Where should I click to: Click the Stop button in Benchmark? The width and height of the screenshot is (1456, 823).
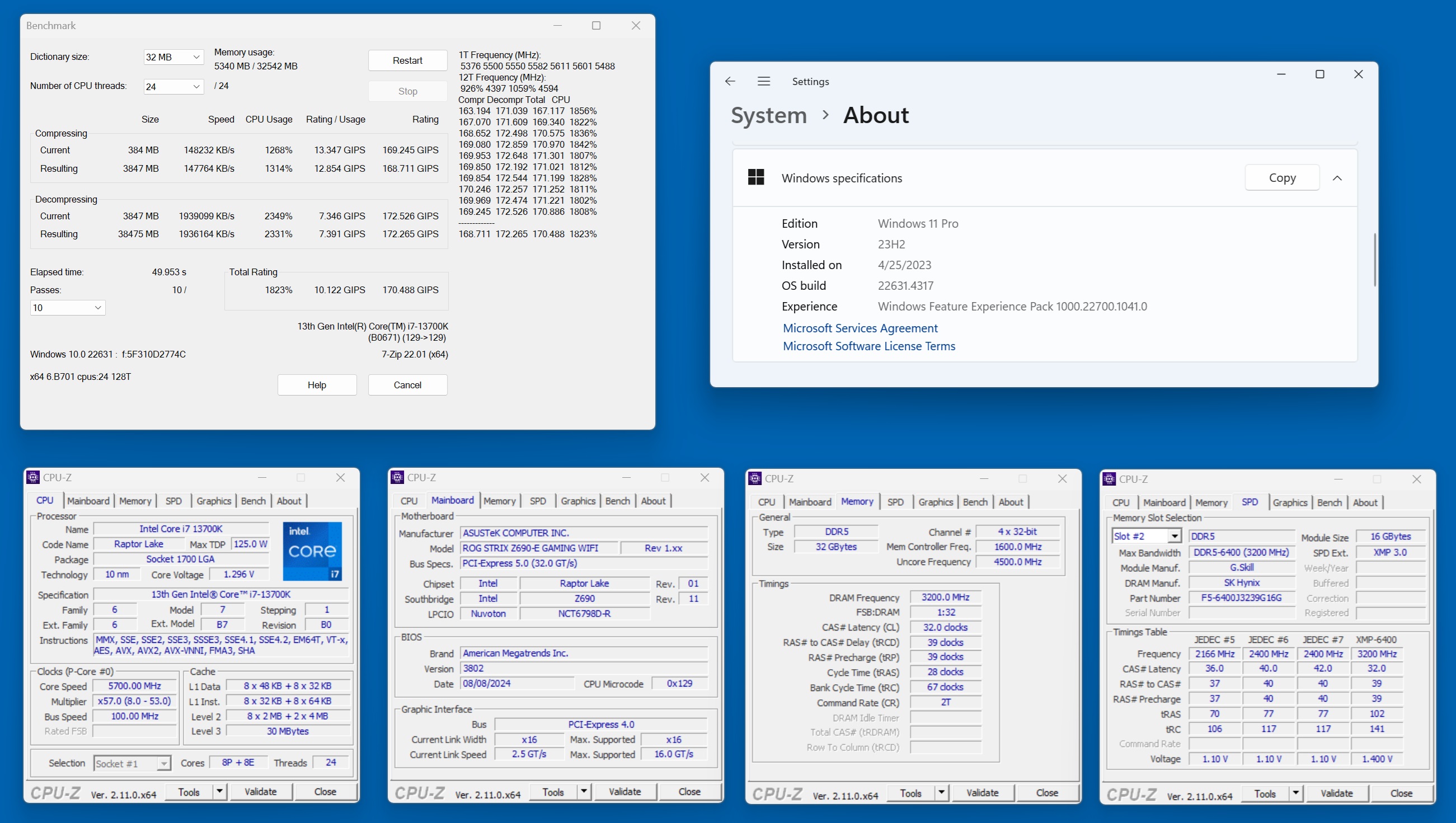(407, 91)
